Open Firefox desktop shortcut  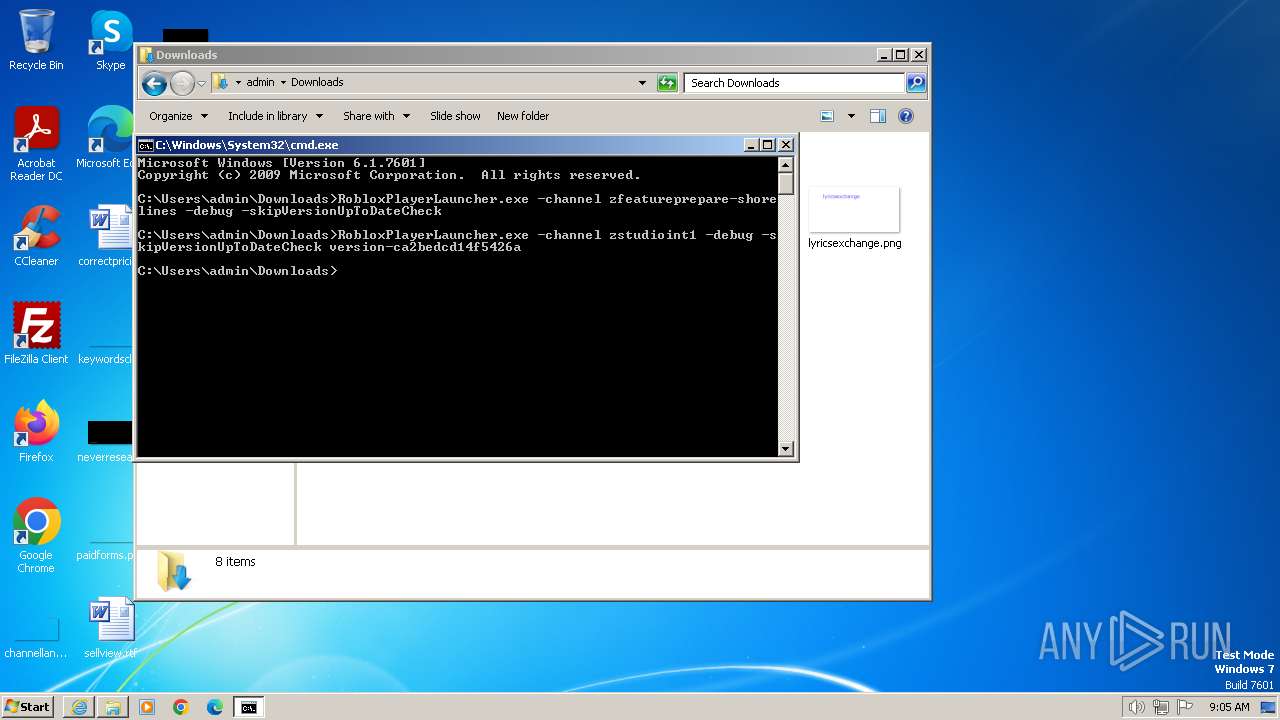(x=36, y=432)
